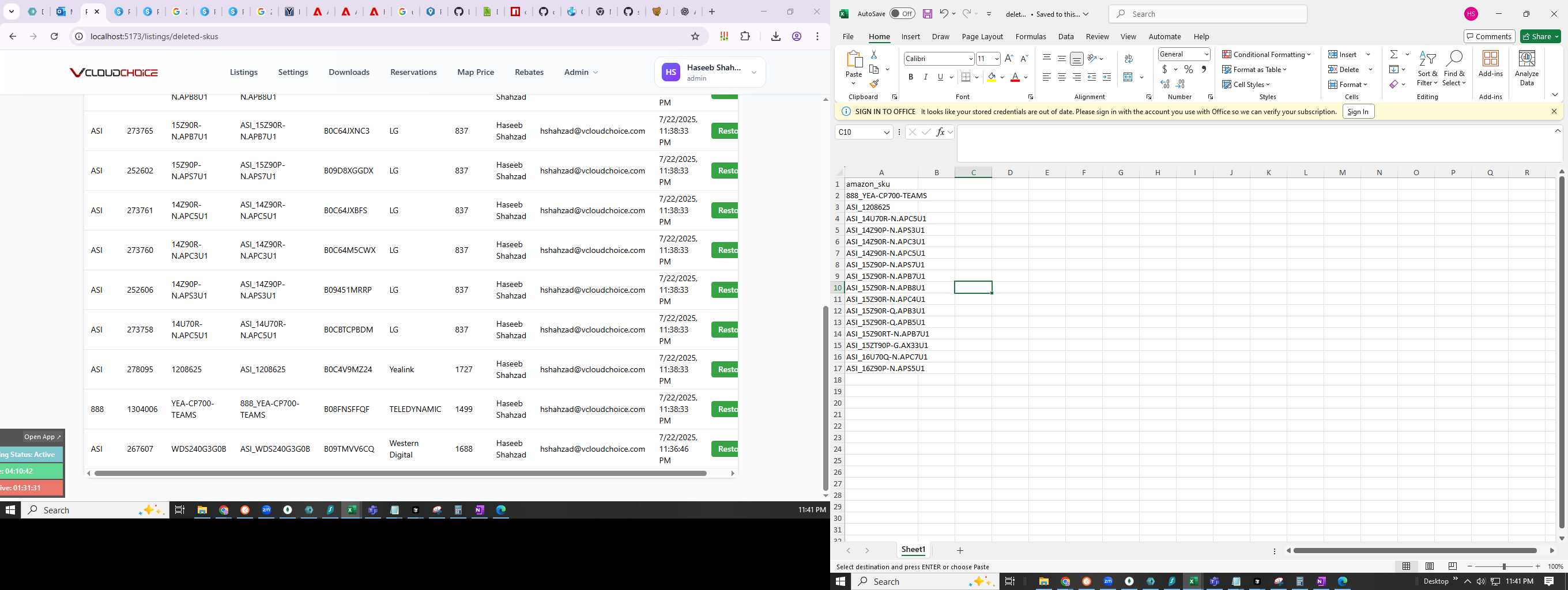Switch to Page Break Preview in status bar
1568x590 pixels.
1452,566
